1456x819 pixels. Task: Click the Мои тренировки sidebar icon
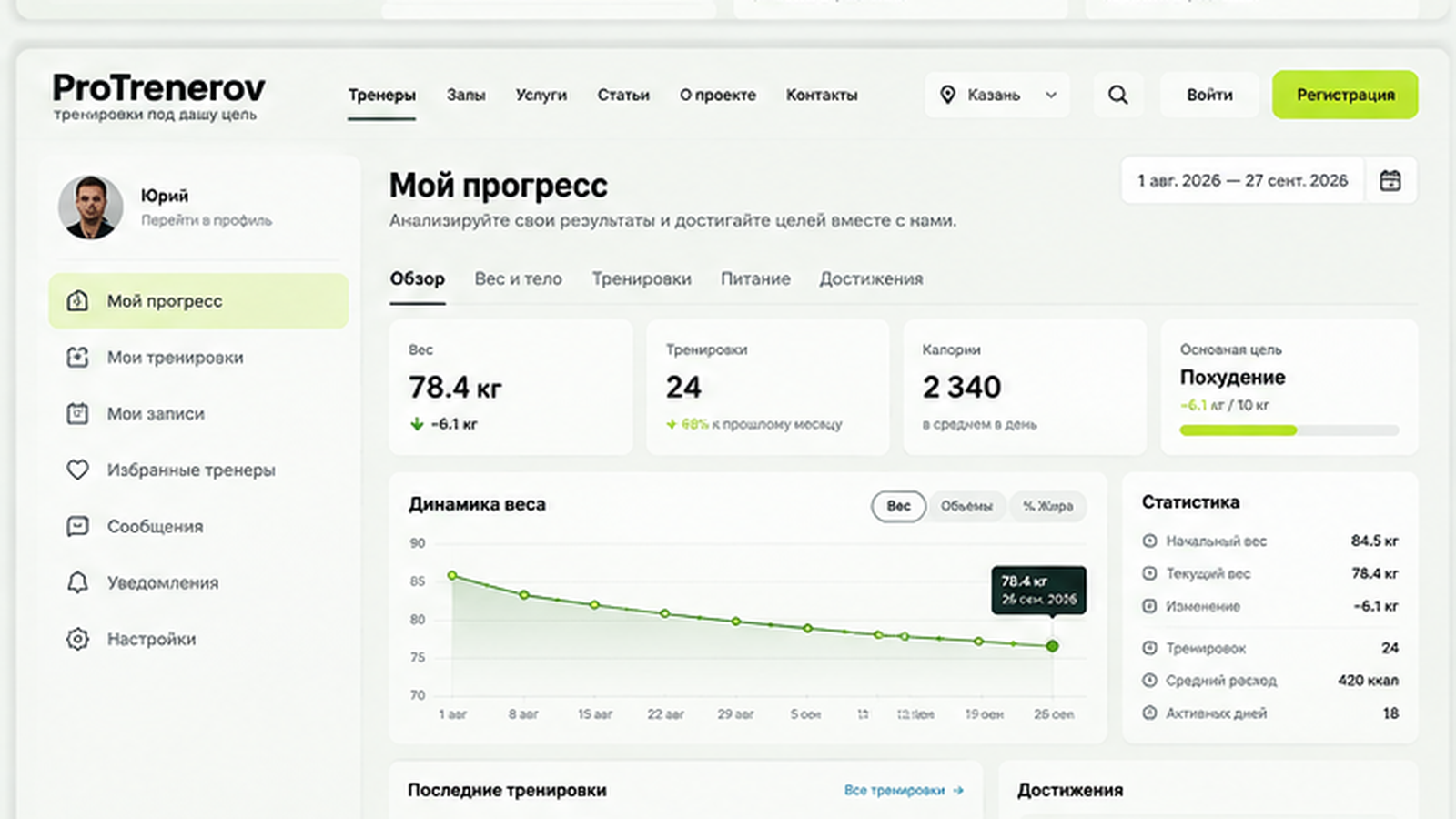pos(77,357)
